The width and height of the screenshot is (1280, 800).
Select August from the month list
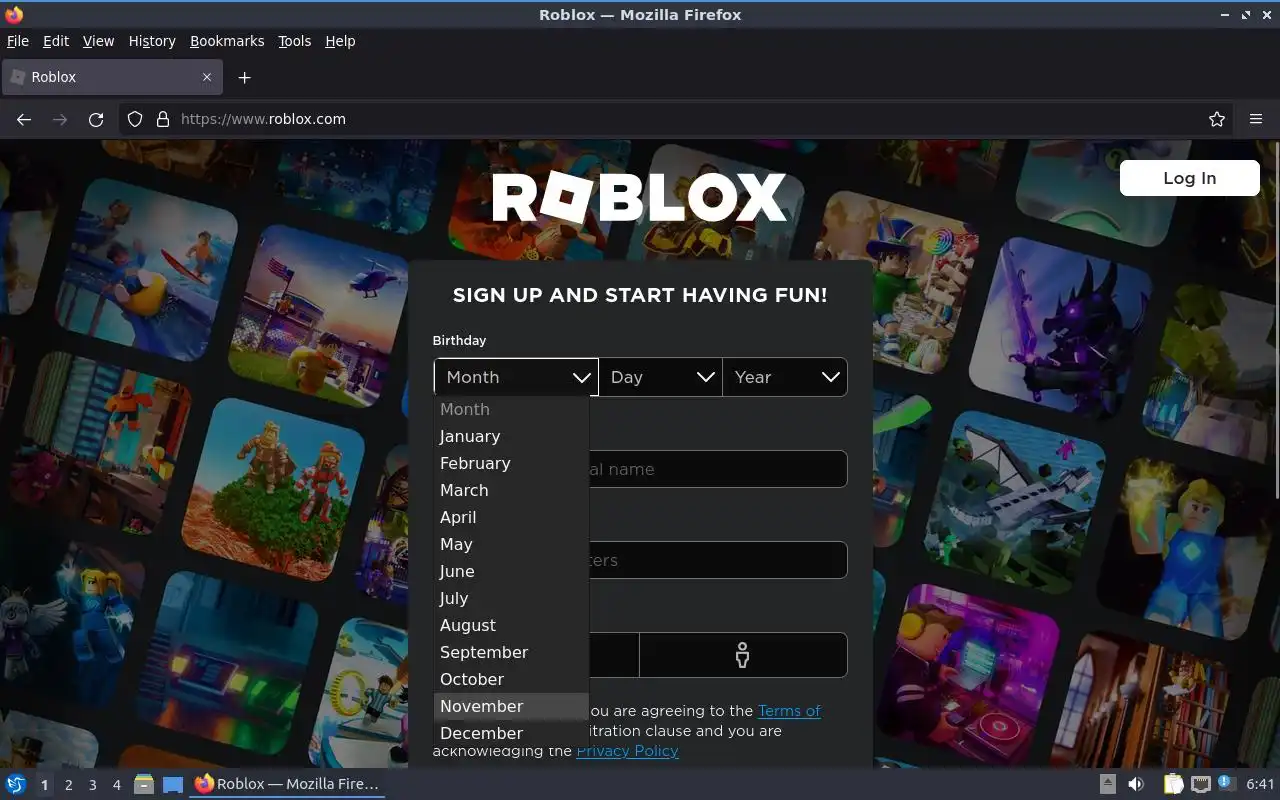pyautogui.click(x=511, y=625)
